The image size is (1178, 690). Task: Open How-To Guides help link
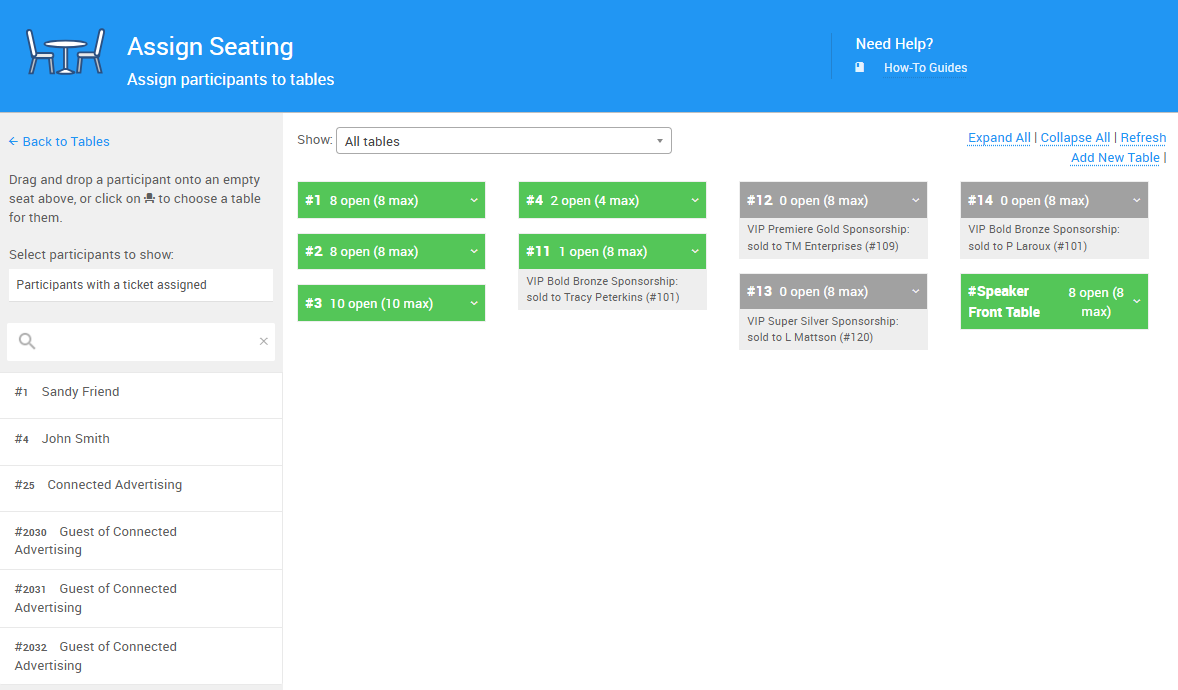pyautogui.click(x=925, y=68)
